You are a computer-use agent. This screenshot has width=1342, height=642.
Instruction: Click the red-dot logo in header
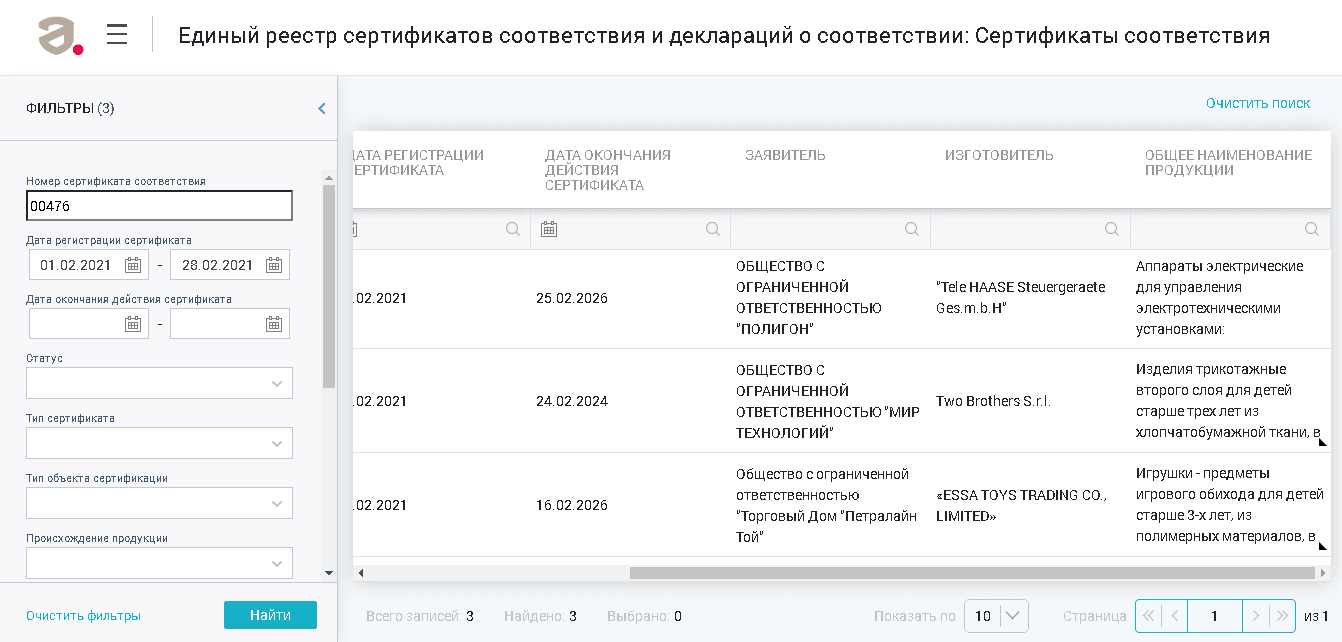[x=60, y=36]
